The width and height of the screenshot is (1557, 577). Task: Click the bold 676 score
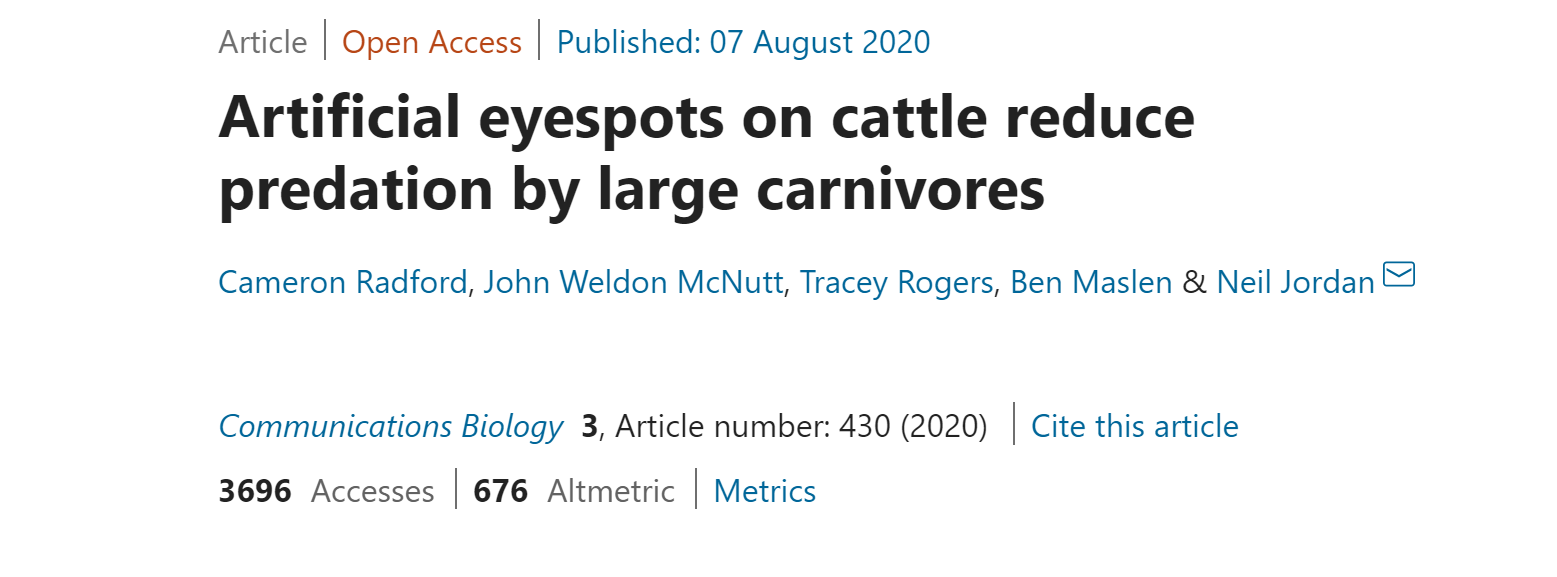[x=500, y=492]
